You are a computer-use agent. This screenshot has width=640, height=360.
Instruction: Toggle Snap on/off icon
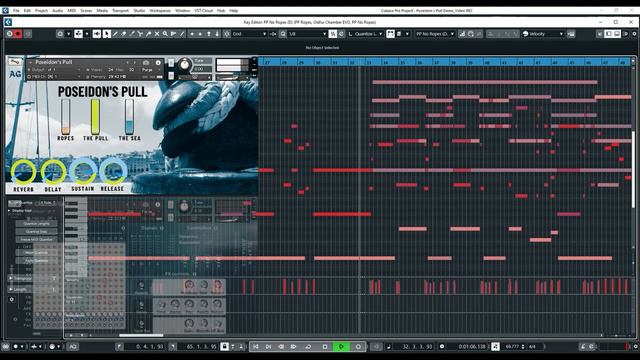227,34
